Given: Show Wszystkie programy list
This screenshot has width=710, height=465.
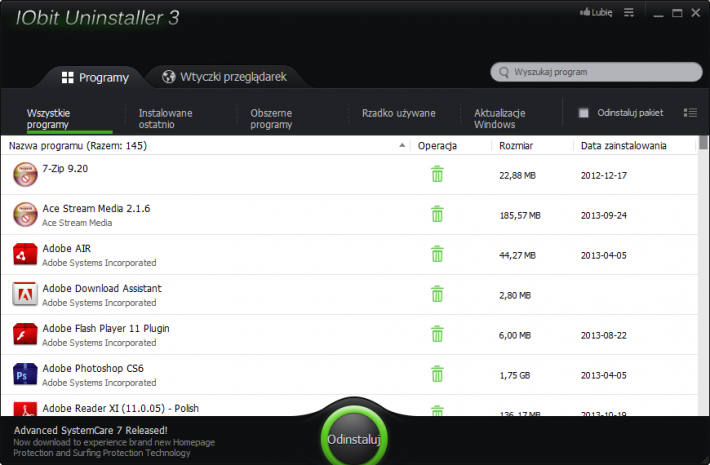Looking at the screenshot, I should [x=48, y=119].
